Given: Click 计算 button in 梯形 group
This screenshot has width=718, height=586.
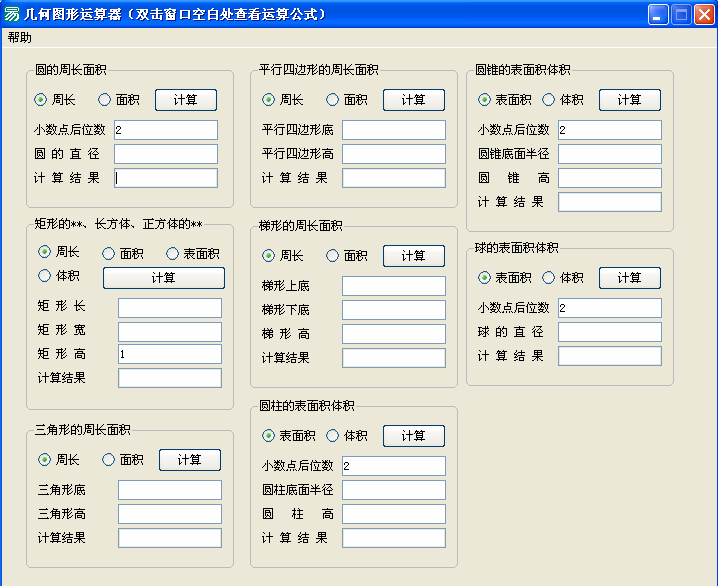Looking at the screenshot, I should 414,256.
